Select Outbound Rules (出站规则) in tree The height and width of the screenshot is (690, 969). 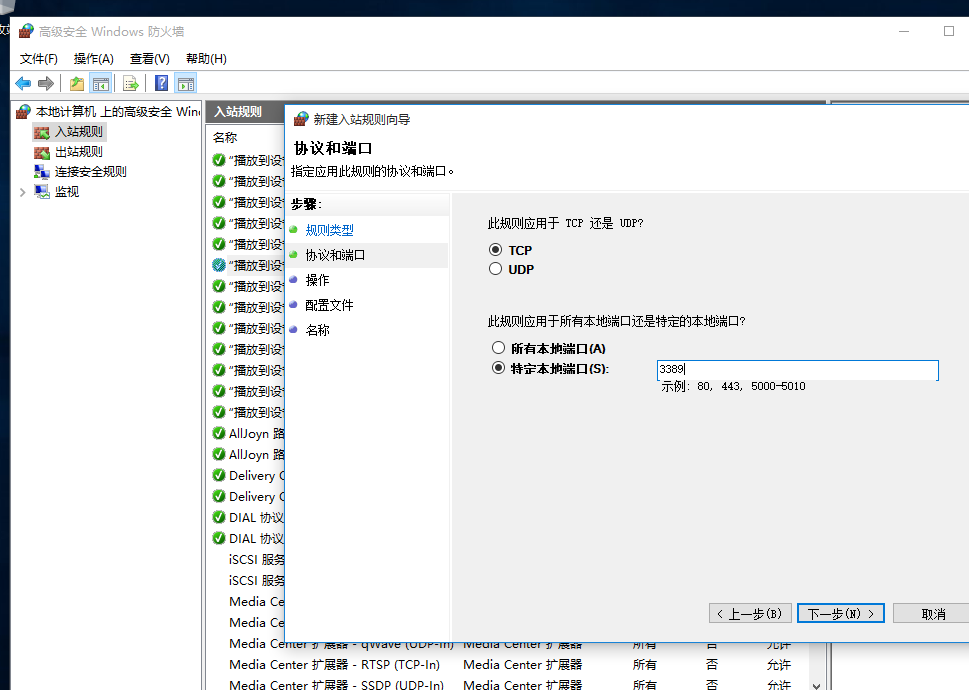pos(78,152)
